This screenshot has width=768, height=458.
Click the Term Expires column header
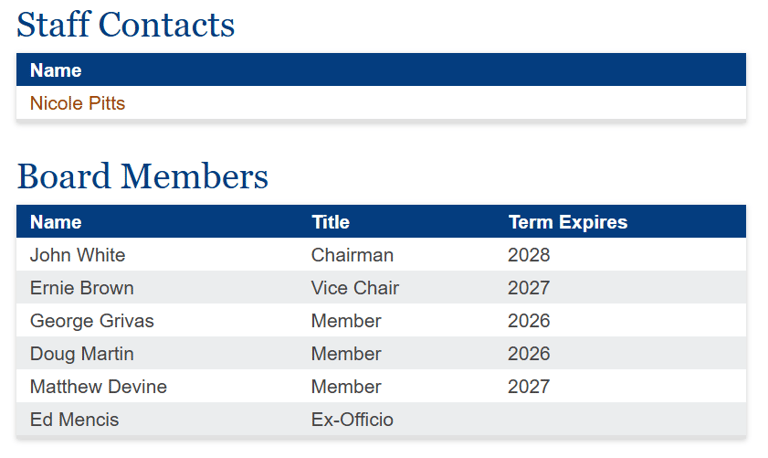567,222
